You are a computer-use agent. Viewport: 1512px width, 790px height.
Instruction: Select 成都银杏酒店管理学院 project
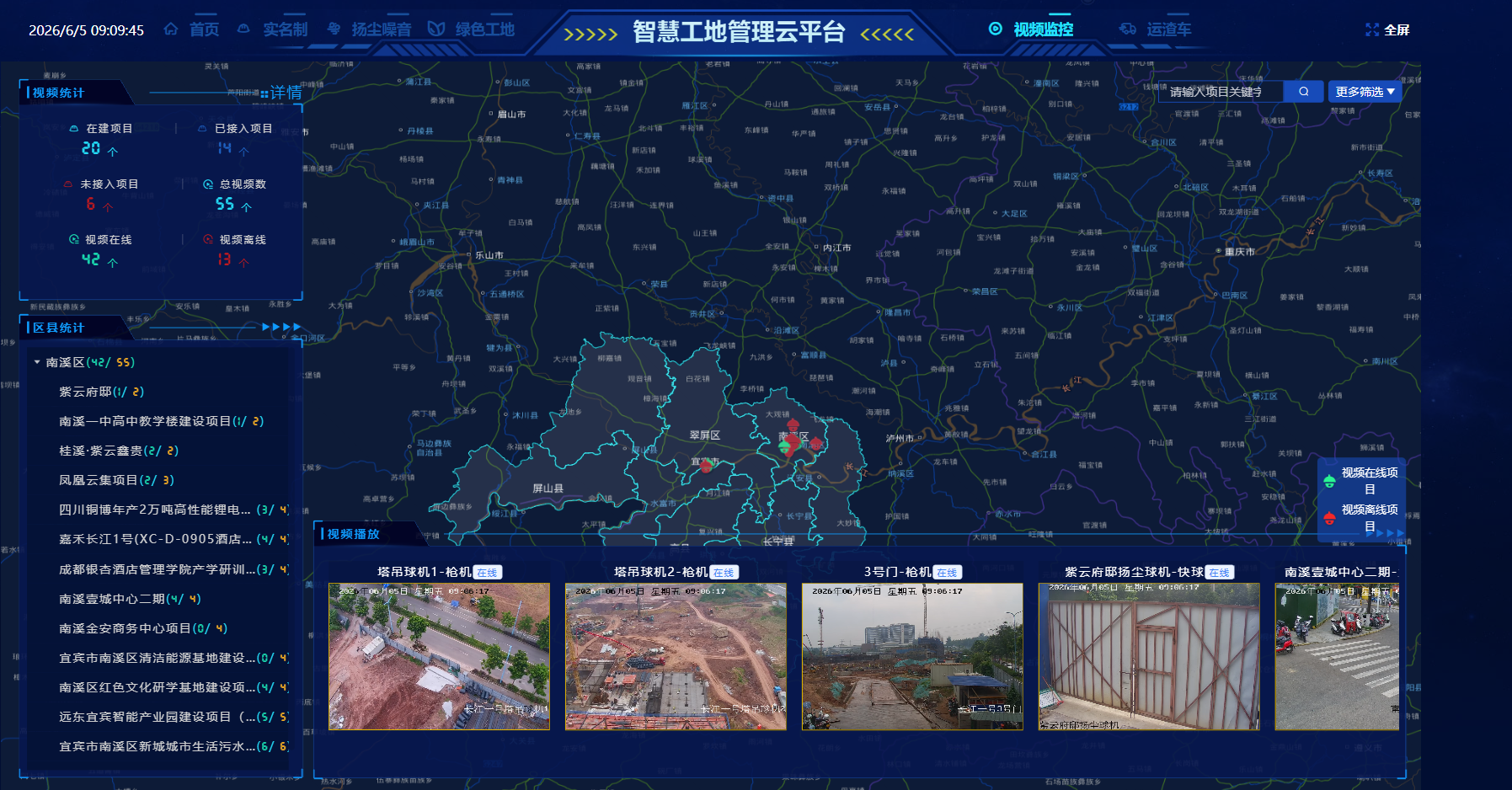point(174,569)
